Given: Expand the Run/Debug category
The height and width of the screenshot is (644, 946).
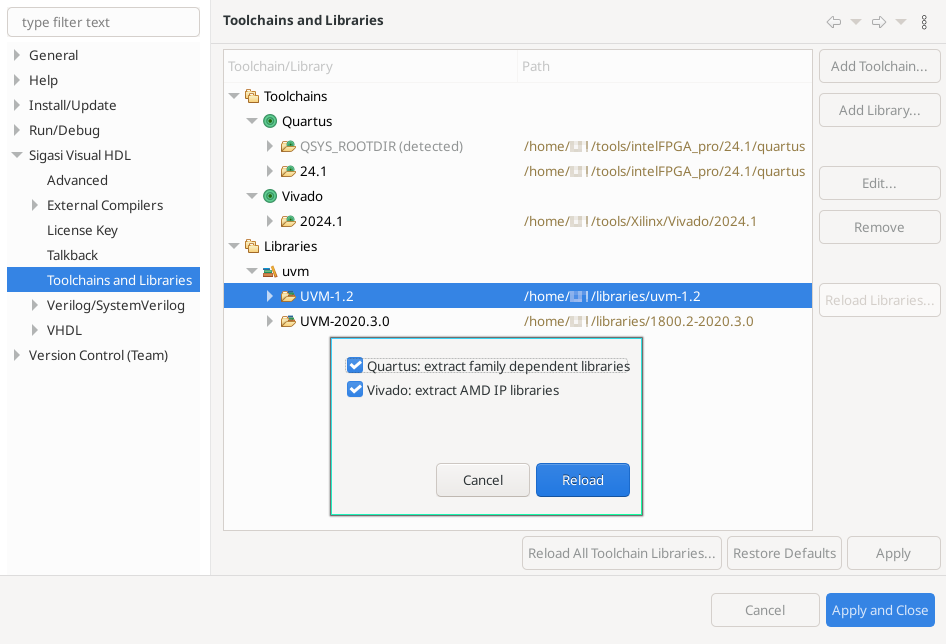Looking at the screenshot, I should click(x=17, y=130).
